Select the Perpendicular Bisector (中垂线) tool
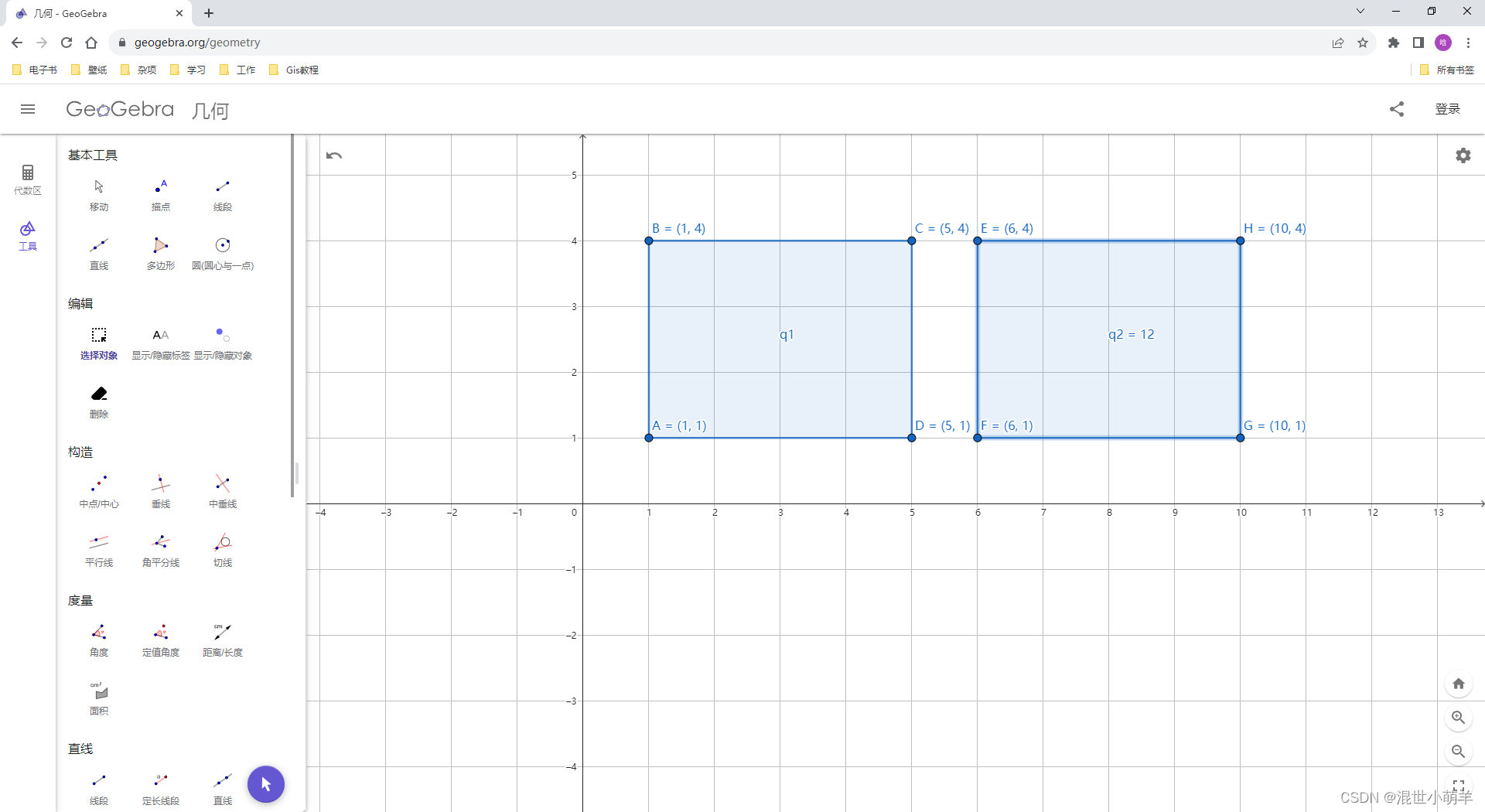This screenshot has width=1485, height=812. 223,492
